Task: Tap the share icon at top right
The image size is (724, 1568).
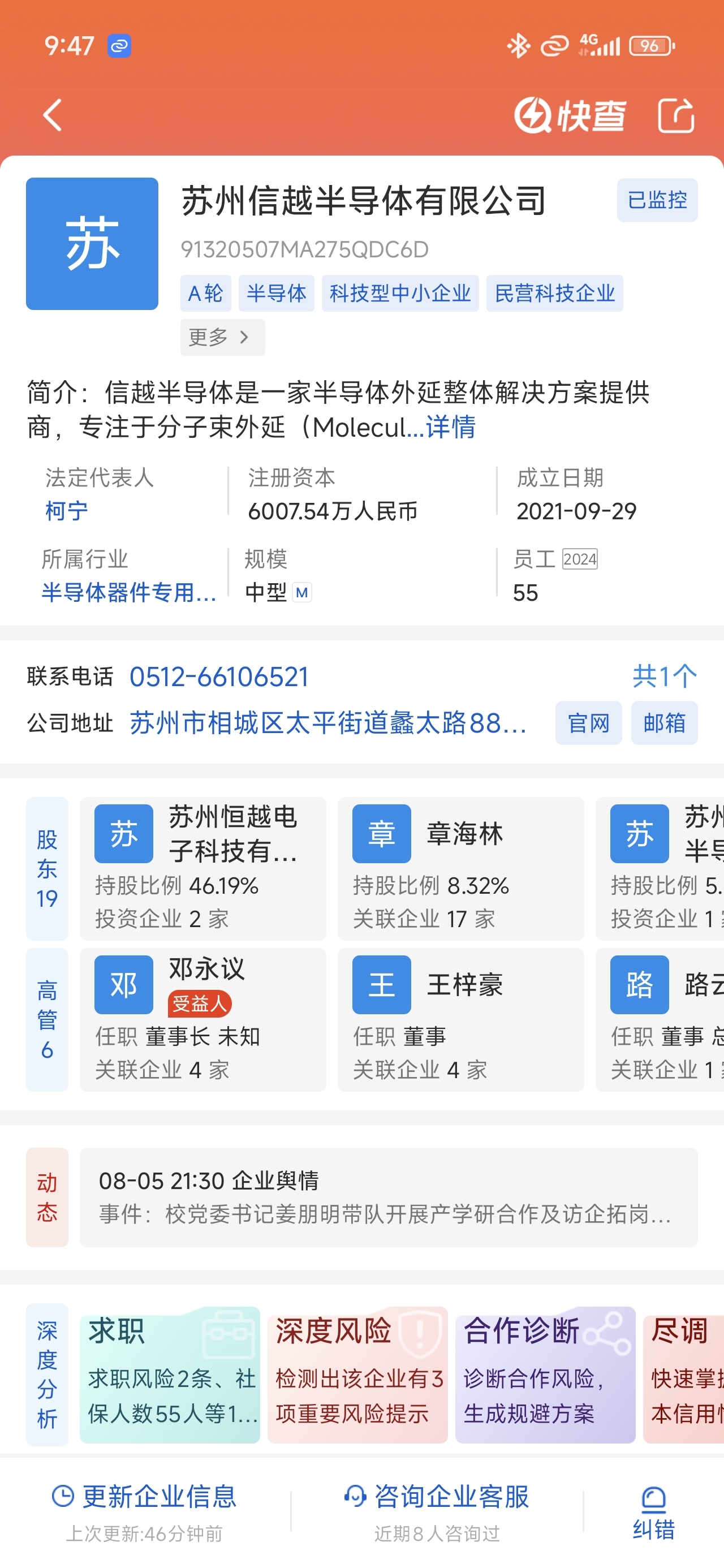Action: coord(676,115)
